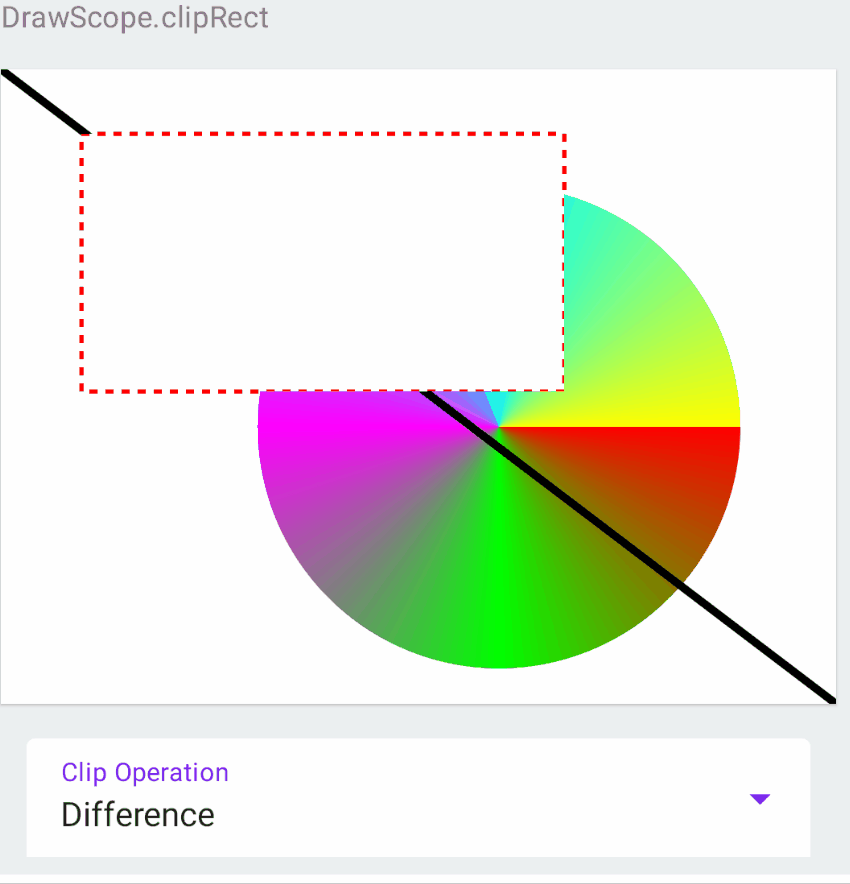
Task: Click the Clip Operation label
Action: click(144, 772)
